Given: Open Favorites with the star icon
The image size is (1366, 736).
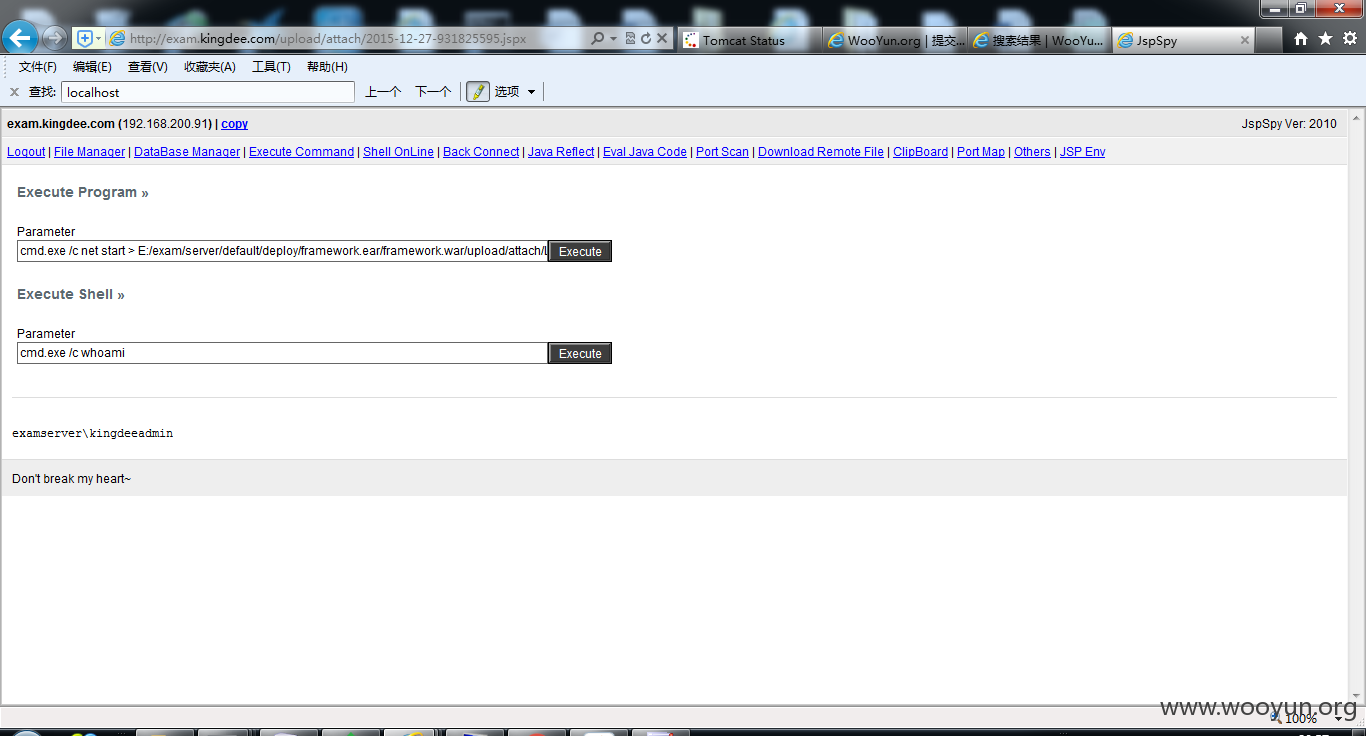Looking at the screenshot, I should [x=1325, y=38].
